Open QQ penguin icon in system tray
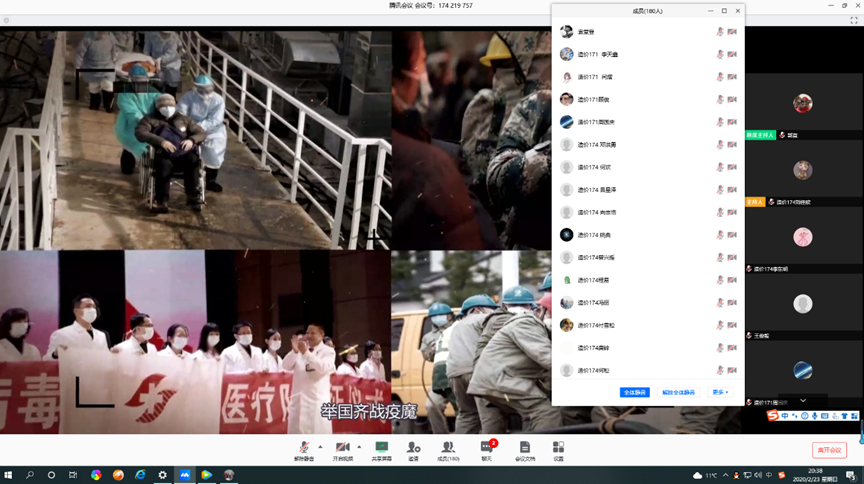The image size is (864, 484). tap(736, 475)
